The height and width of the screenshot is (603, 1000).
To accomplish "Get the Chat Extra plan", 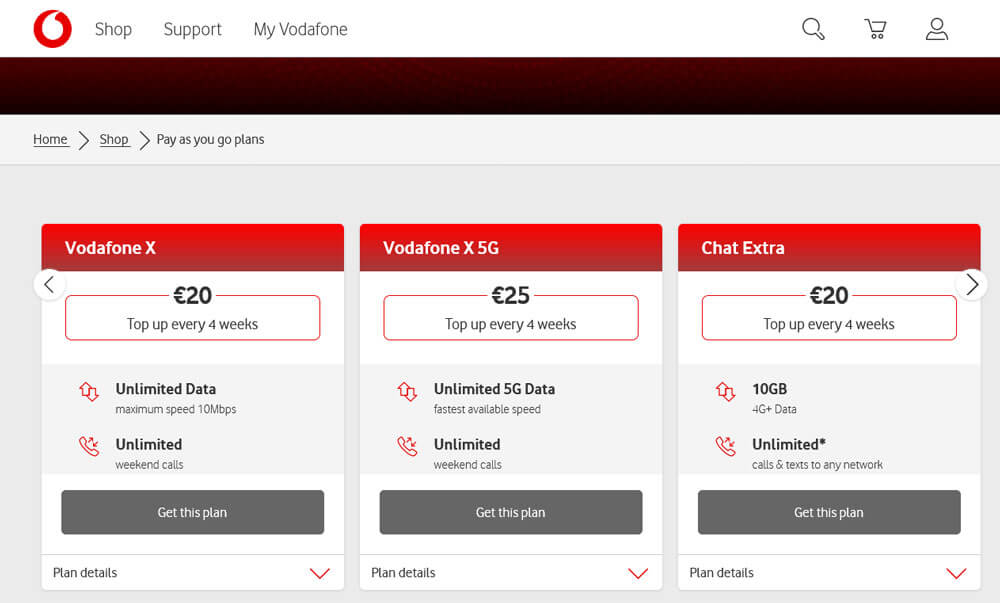I will pos(829,512).
